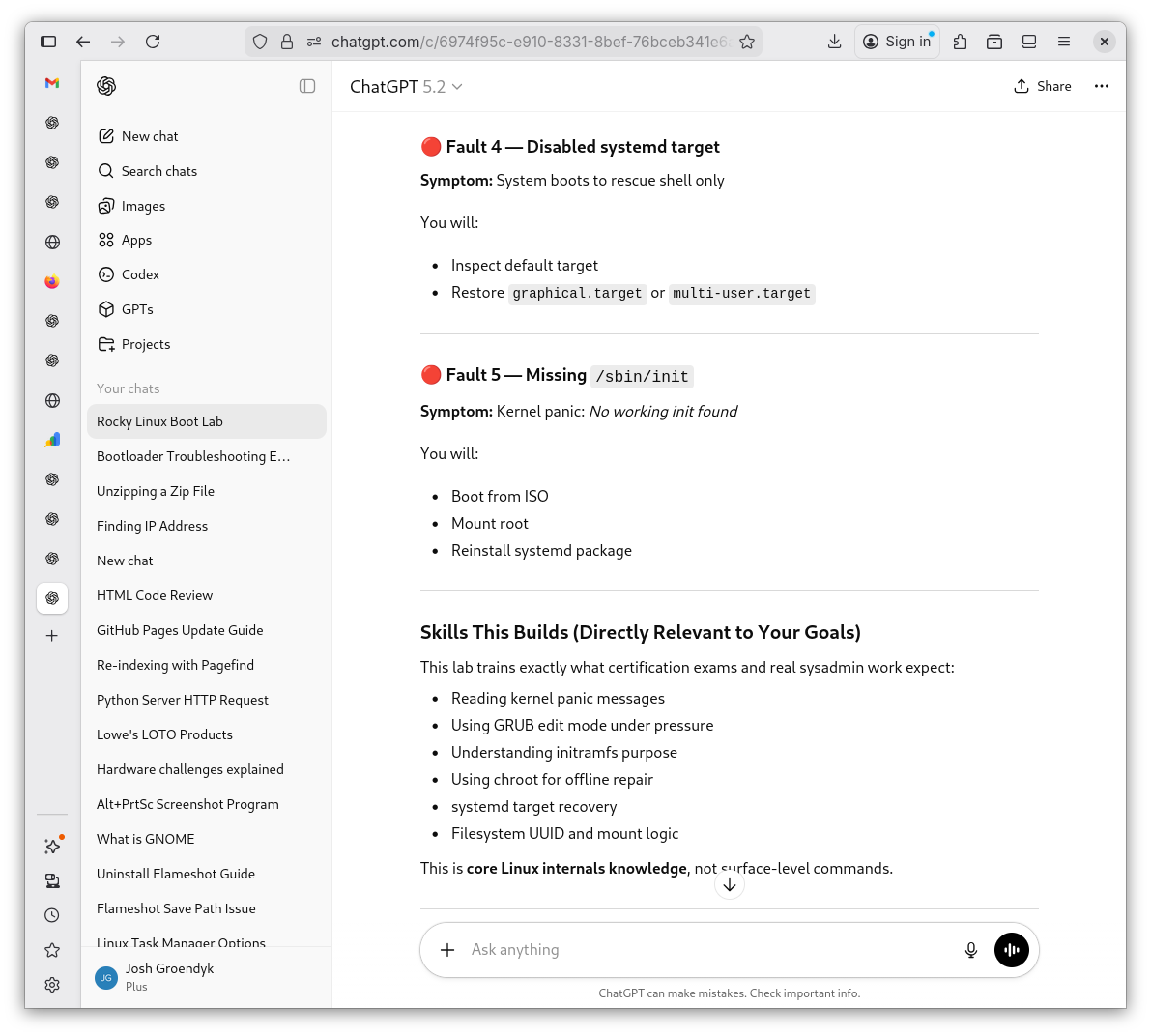Select the Flameshot Save Path Issue chat
This screenshot has height=1036, width=1151.
coord(176,908)
